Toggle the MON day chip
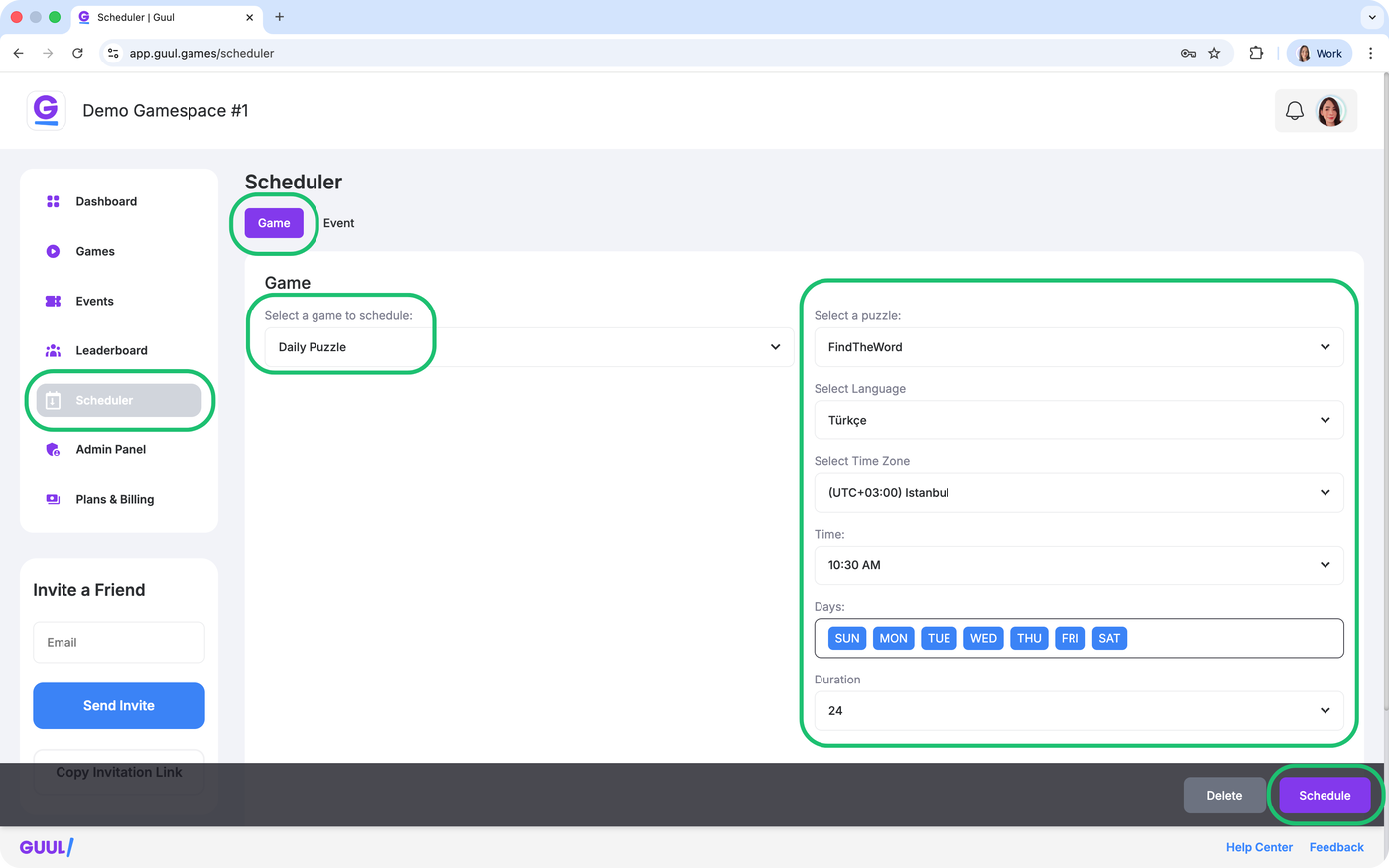 893,638
